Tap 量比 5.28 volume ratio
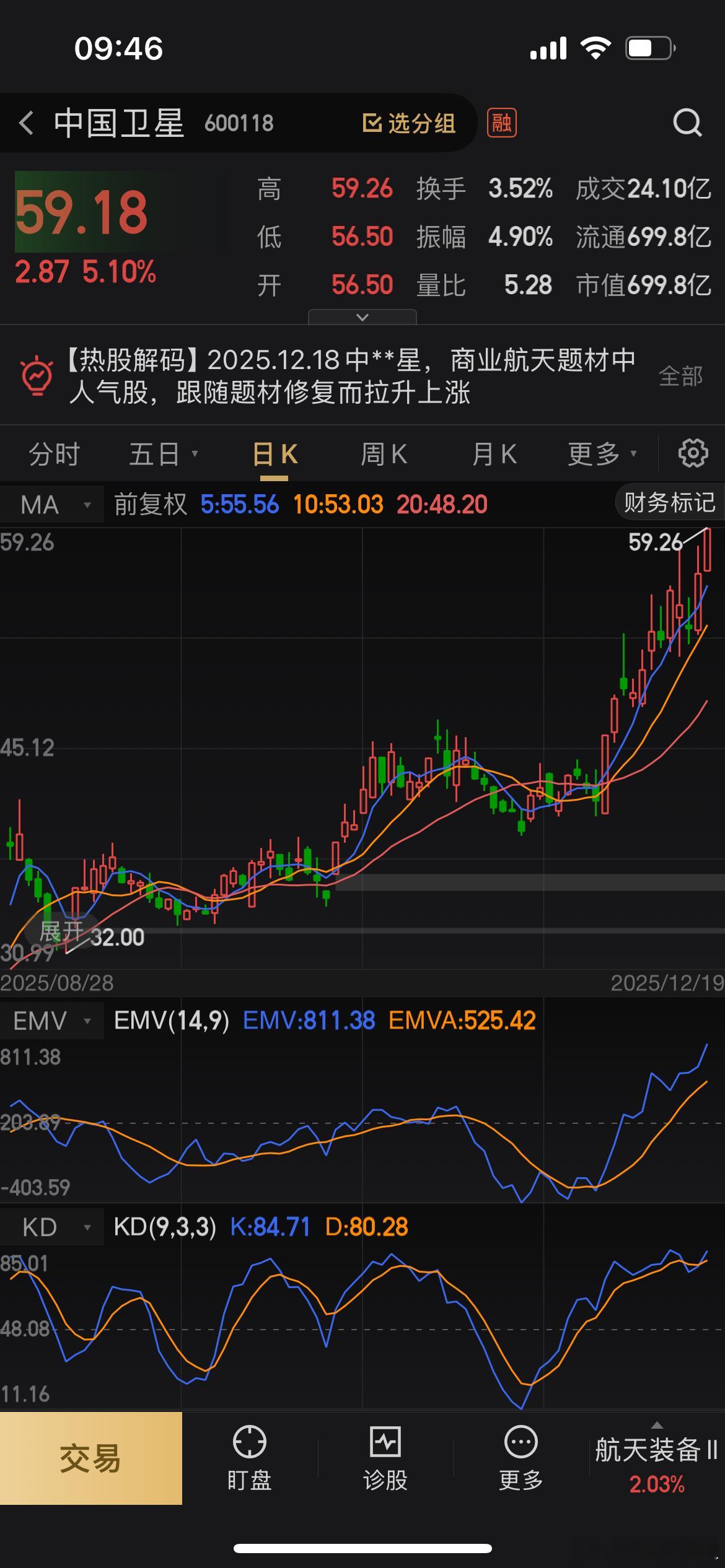The width and height of the screenshot is (725, 1568). click(484, 285)
